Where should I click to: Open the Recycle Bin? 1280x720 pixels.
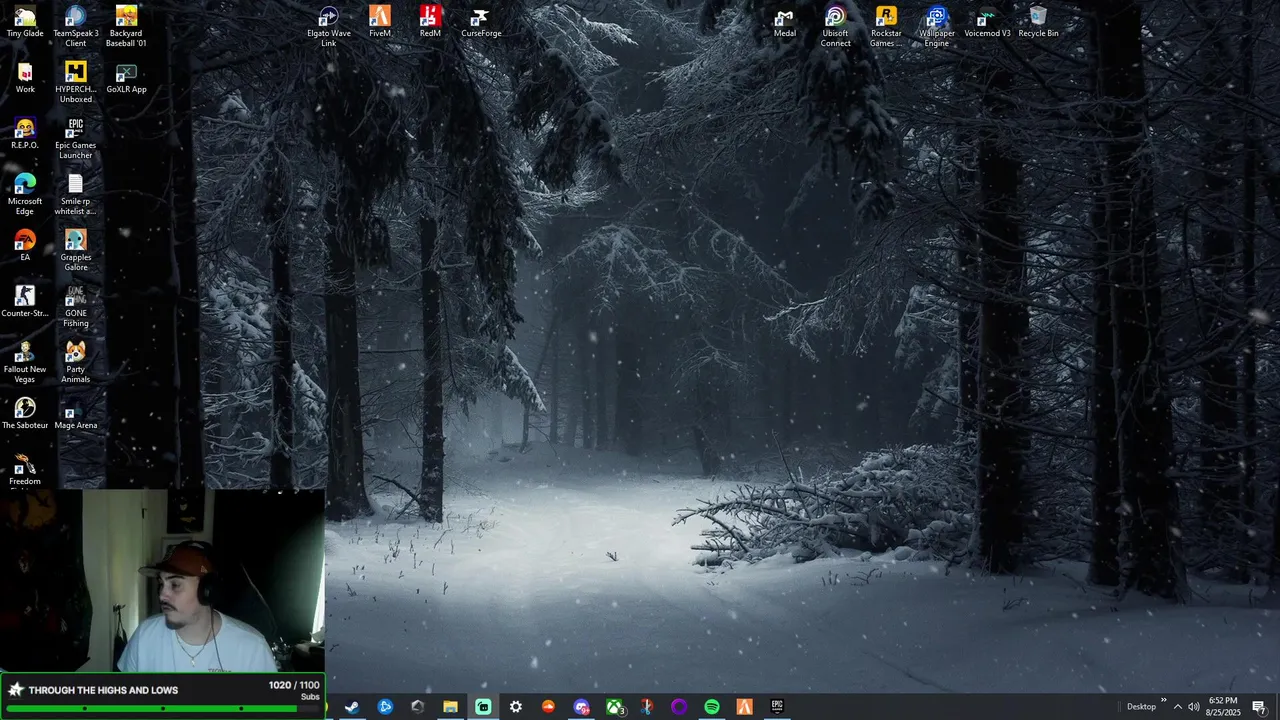[x=1038, y=22]
